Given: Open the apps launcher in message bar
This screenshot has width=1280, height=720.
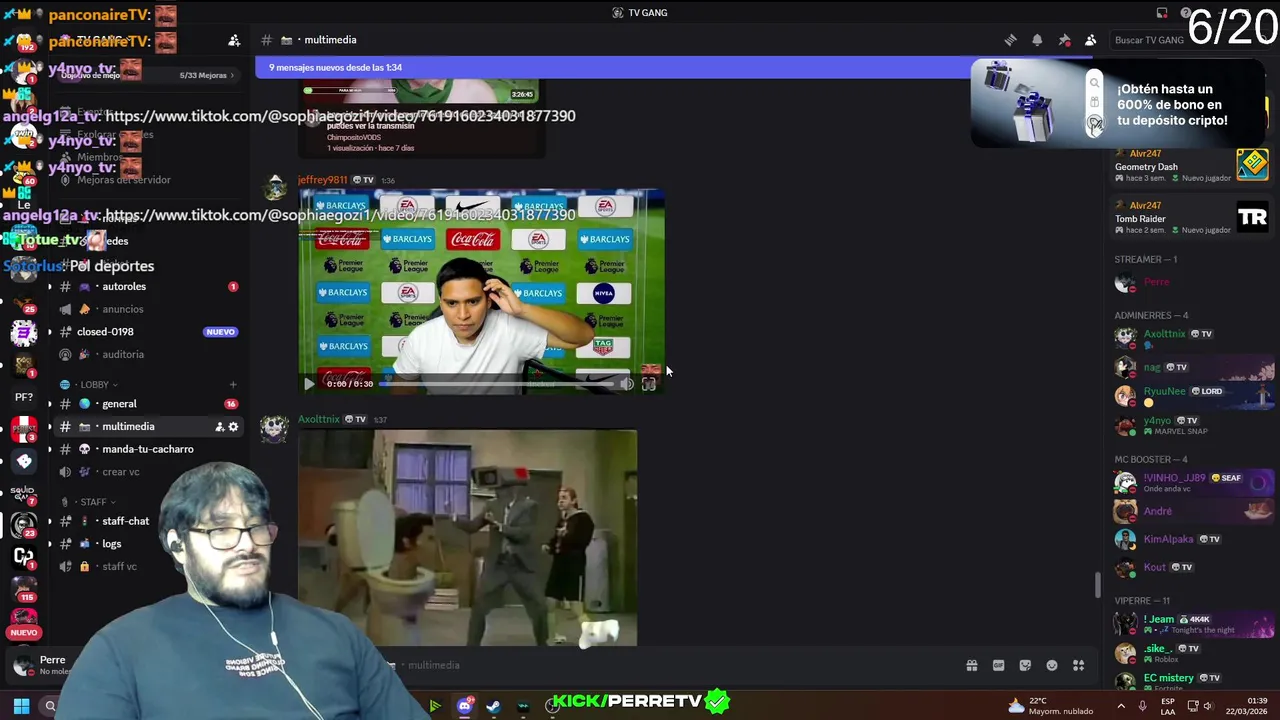Looking at the screenshot, I should point(1078,665).
